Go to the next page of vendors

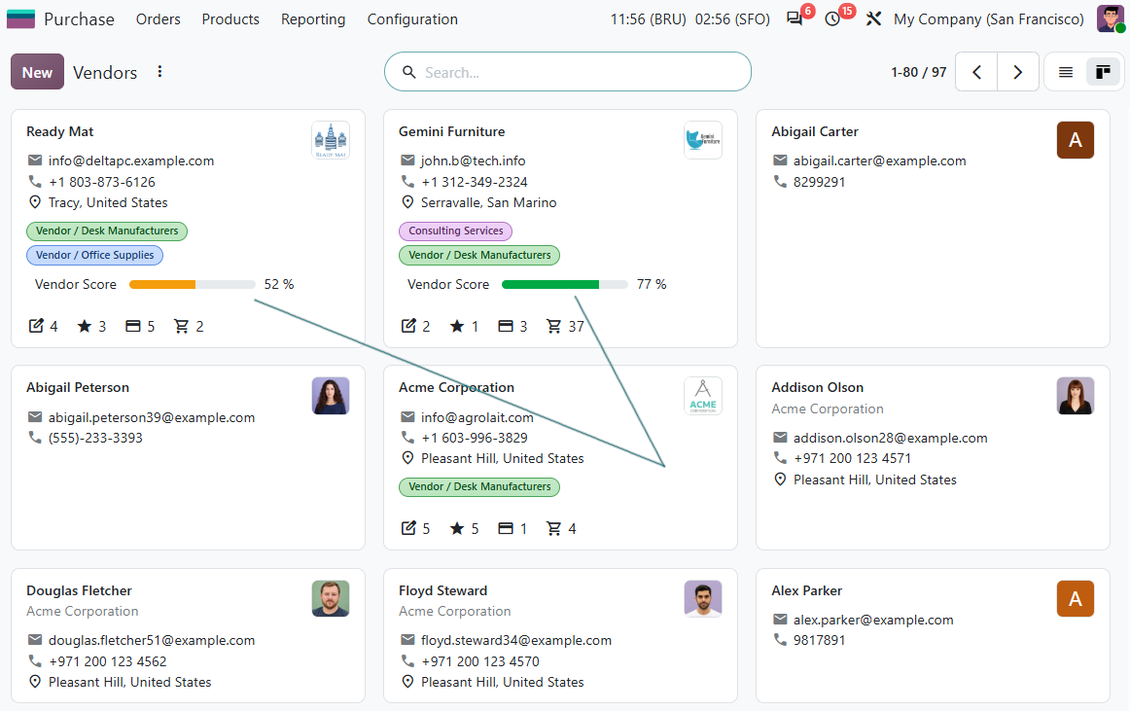[x=1018, y=72]
